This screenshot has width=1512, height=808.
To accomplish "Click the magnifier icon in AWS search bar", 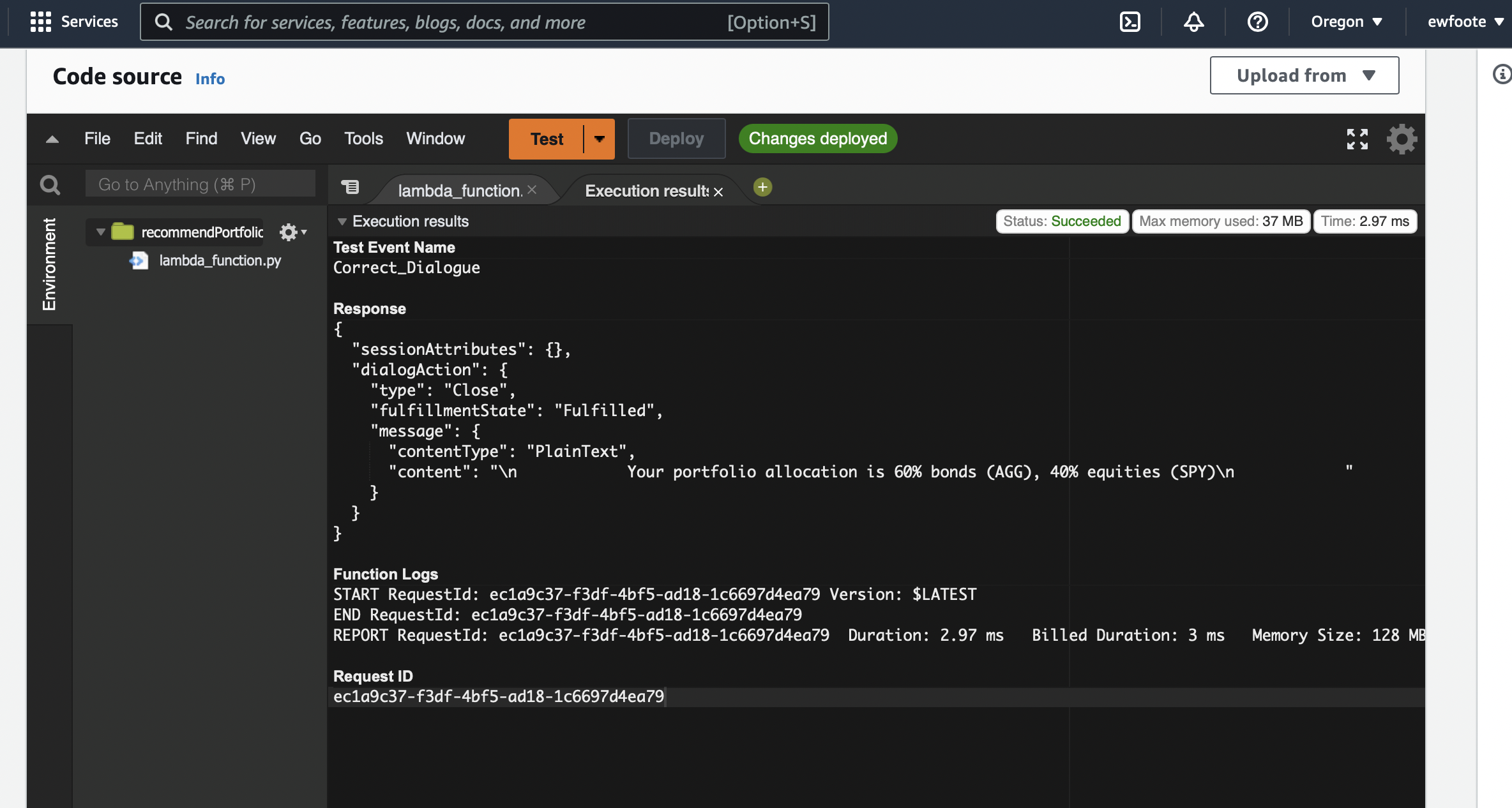I will tap(164, 22).
